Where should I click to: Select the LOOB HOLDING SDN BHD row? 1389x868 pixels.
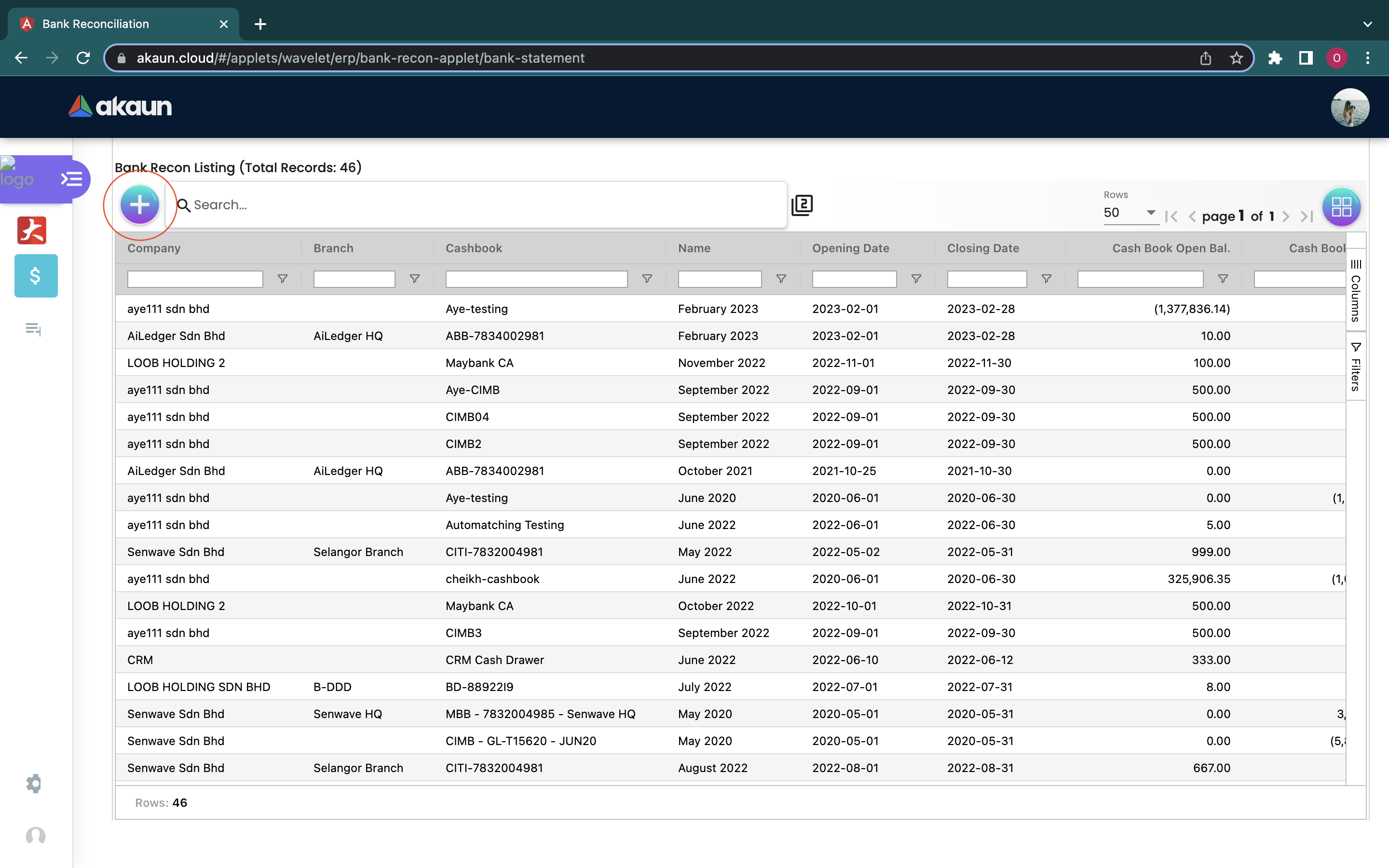199,687
